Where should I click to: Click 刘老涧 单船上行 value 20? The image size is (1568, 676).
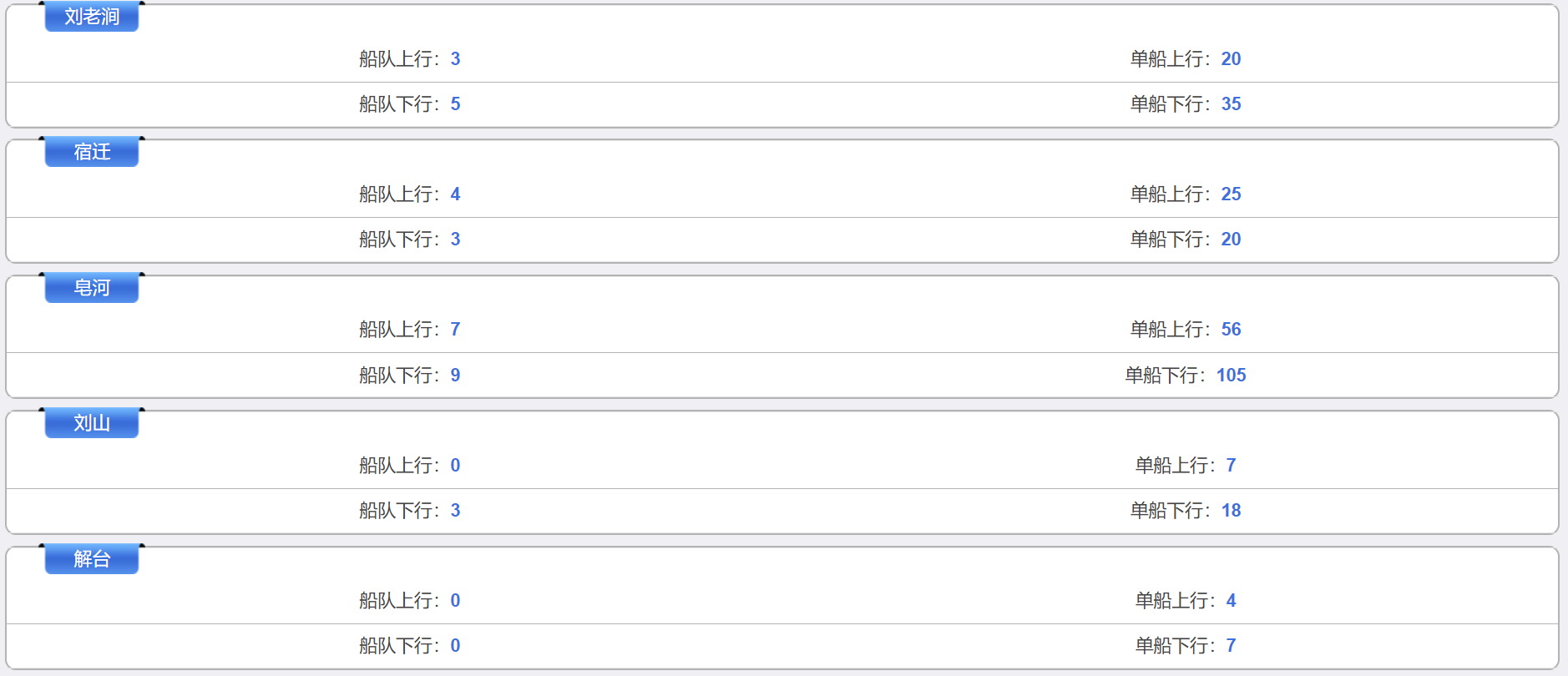(1231, 59)
